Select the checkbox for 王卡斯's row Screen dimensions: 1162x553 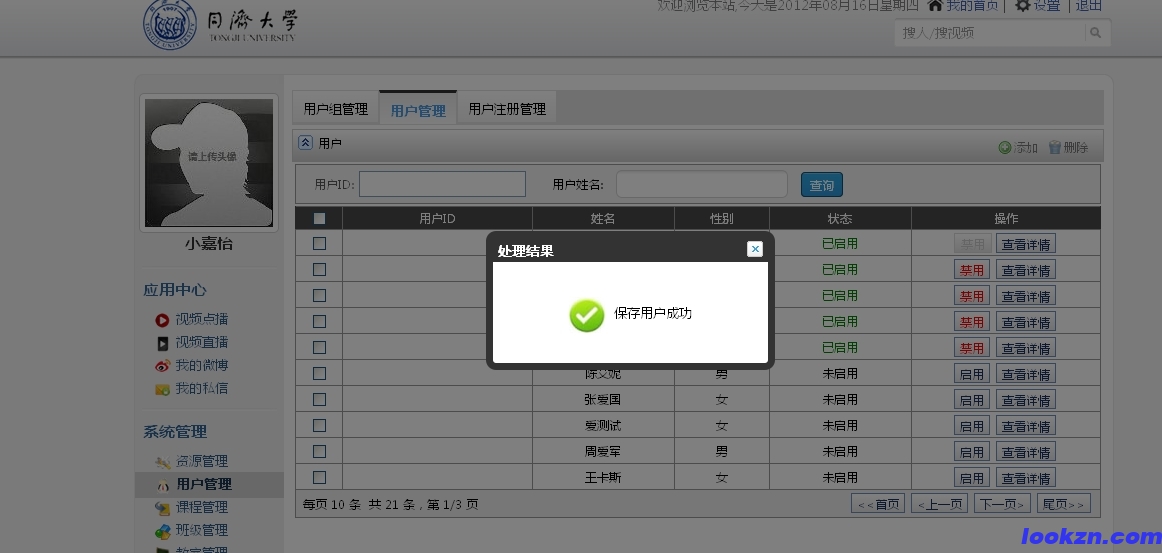[319, 477]
